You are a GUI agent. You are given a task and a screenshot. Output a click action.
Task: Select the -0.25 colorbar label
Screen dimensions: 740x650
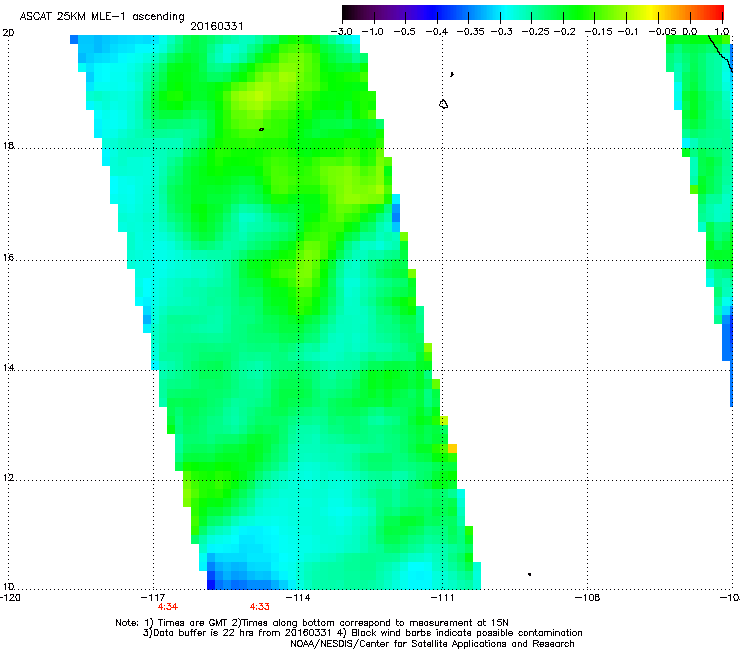535,32
